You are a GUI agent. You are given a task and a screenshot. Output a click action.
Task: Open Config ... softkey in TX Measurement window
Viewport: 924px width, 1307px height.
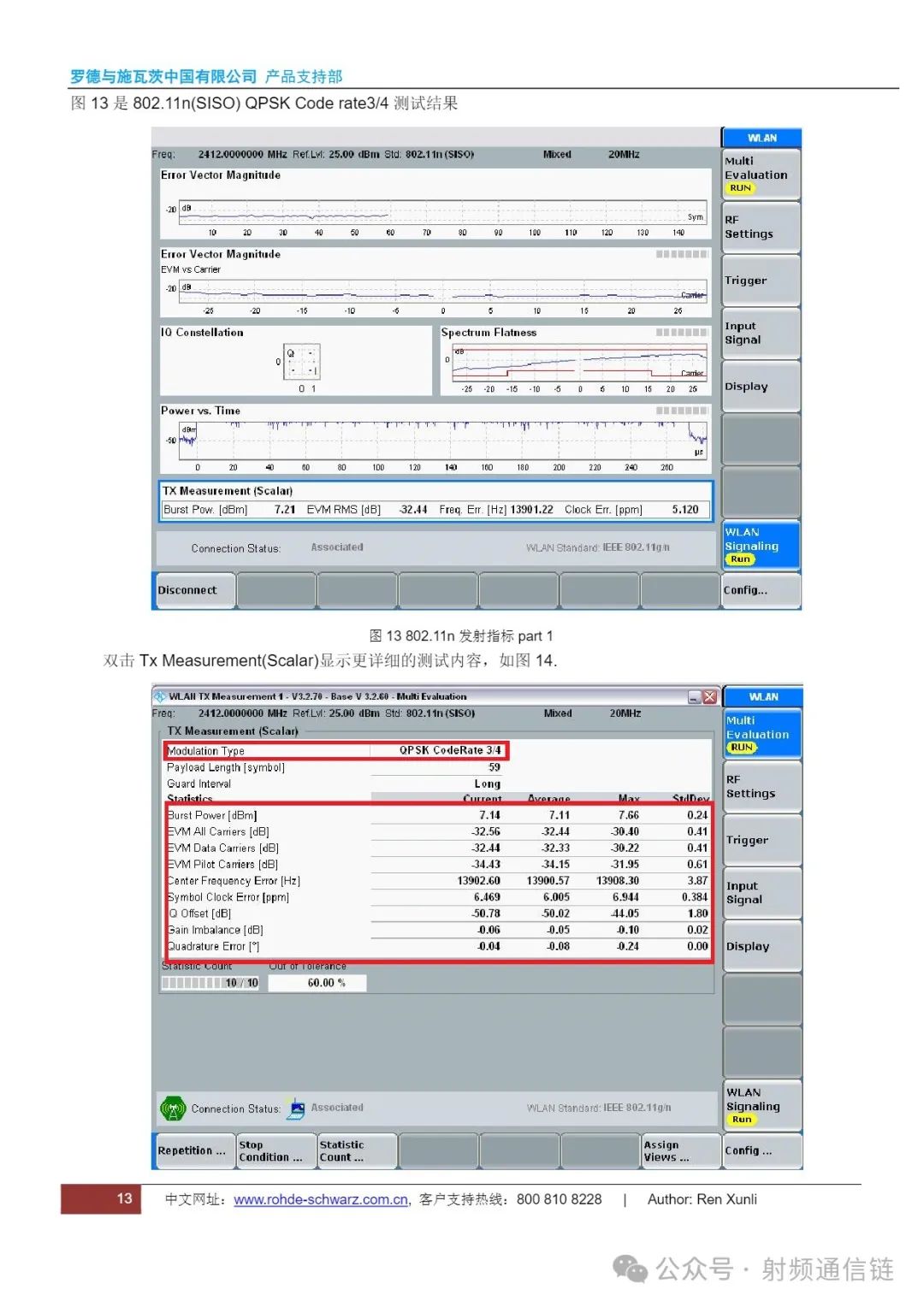[x=762, y=1150]
